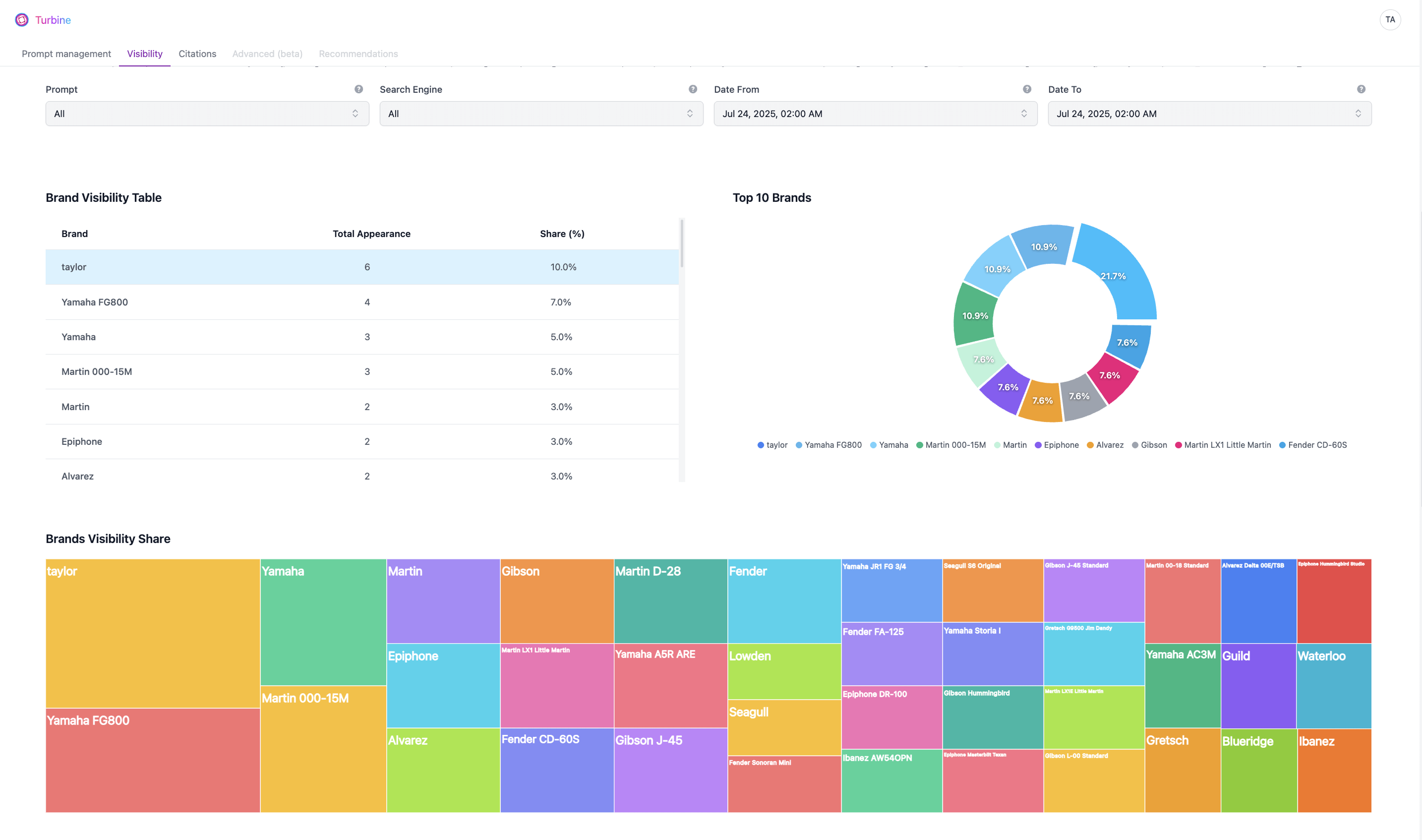
Task: Click the Fender Sonoran Mini treemap tile
Action: (x=784, y=784)
